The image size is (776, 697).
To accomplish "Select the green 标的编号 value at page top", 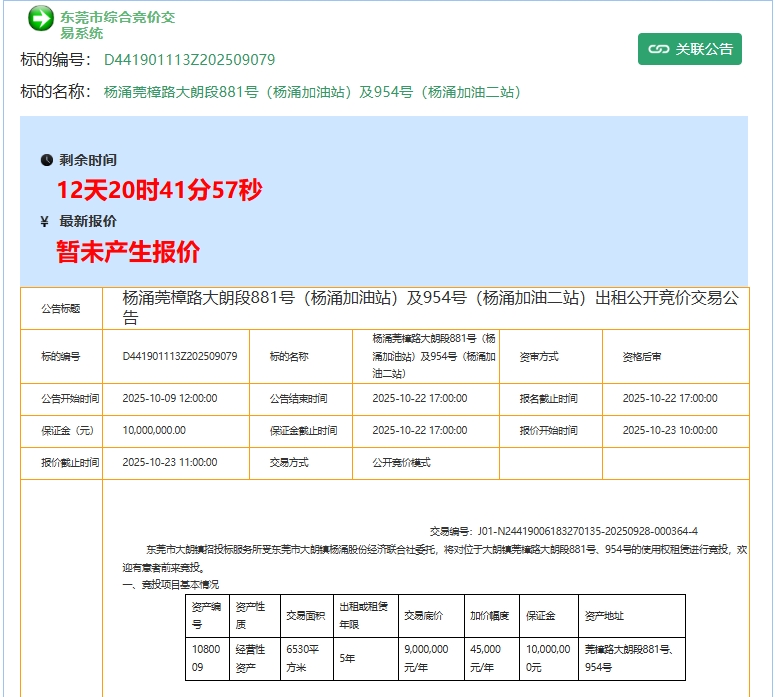I will pyautogui.click(x=189, y=60).
